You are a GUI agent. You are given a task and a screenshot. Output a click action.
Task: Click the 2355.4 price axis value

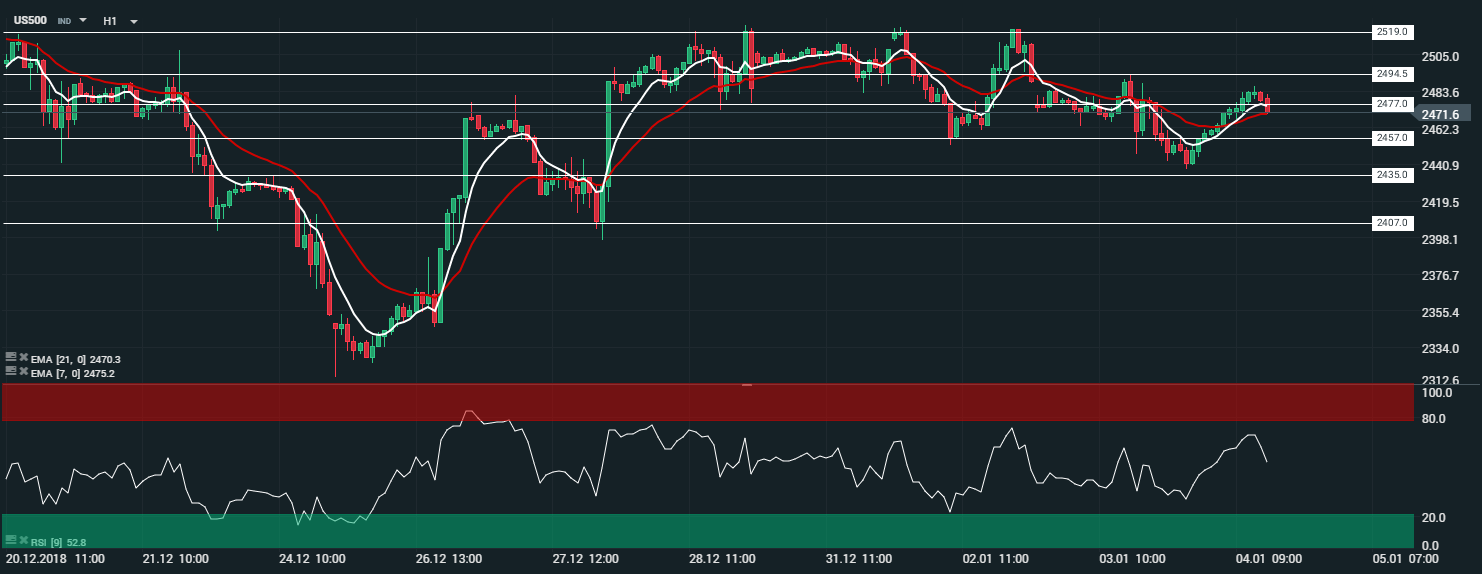point(1440,313)
